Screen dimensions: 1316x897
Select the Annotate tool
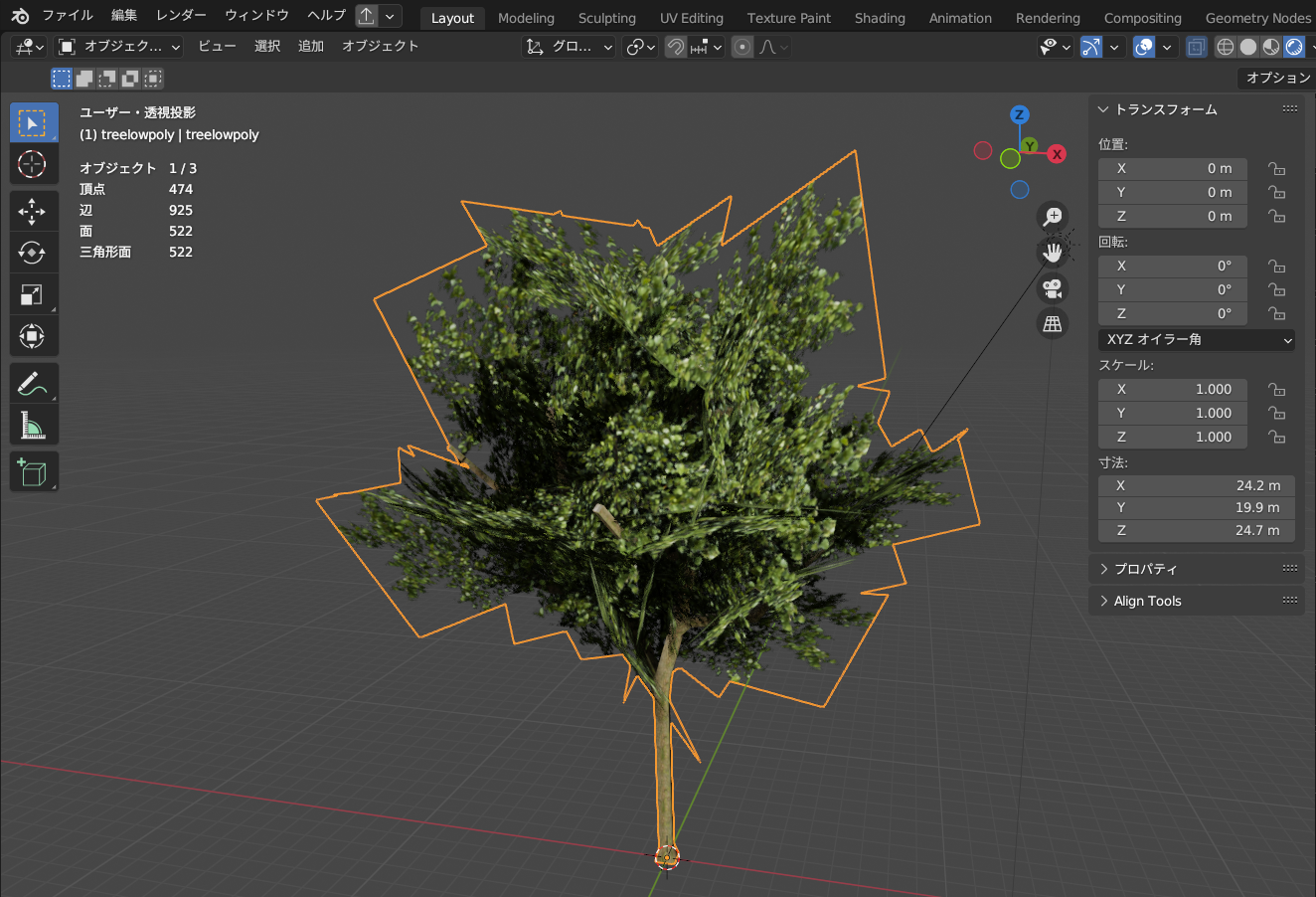click(34, 382)
